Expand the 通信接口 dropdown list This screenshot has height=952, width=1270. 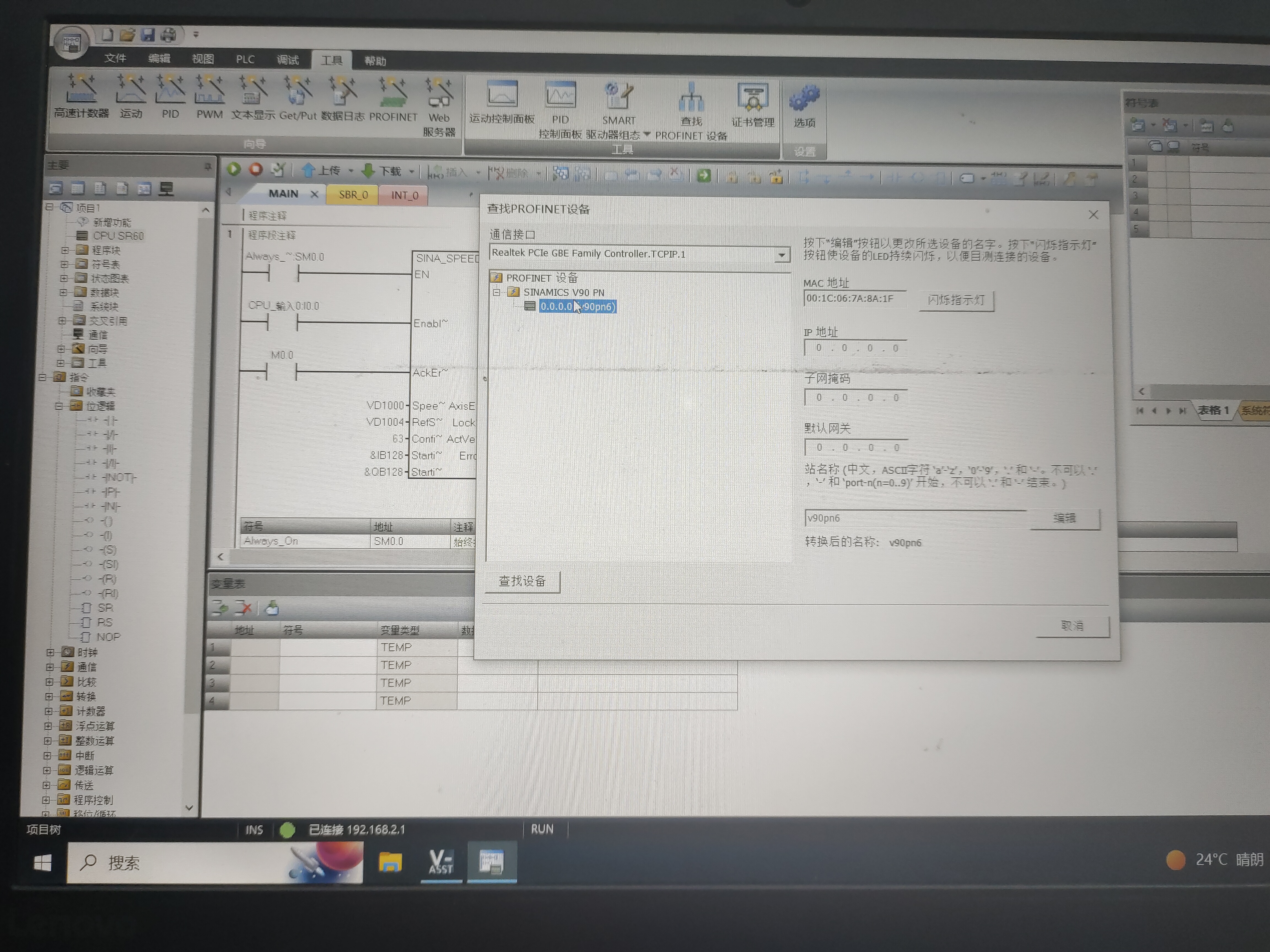[781, 255]
